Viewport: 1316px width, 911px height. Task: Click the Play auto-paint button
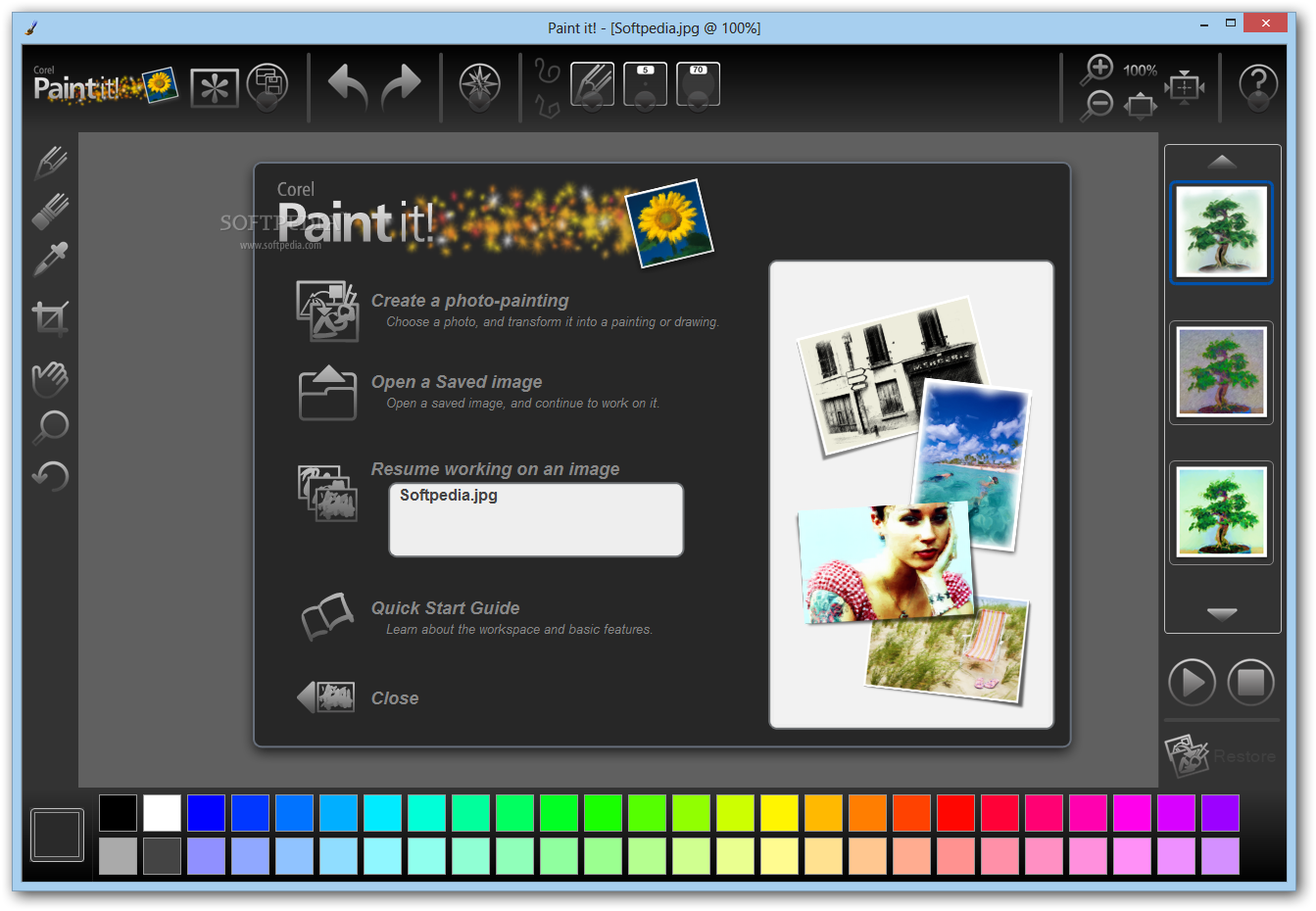point(1192,682)
